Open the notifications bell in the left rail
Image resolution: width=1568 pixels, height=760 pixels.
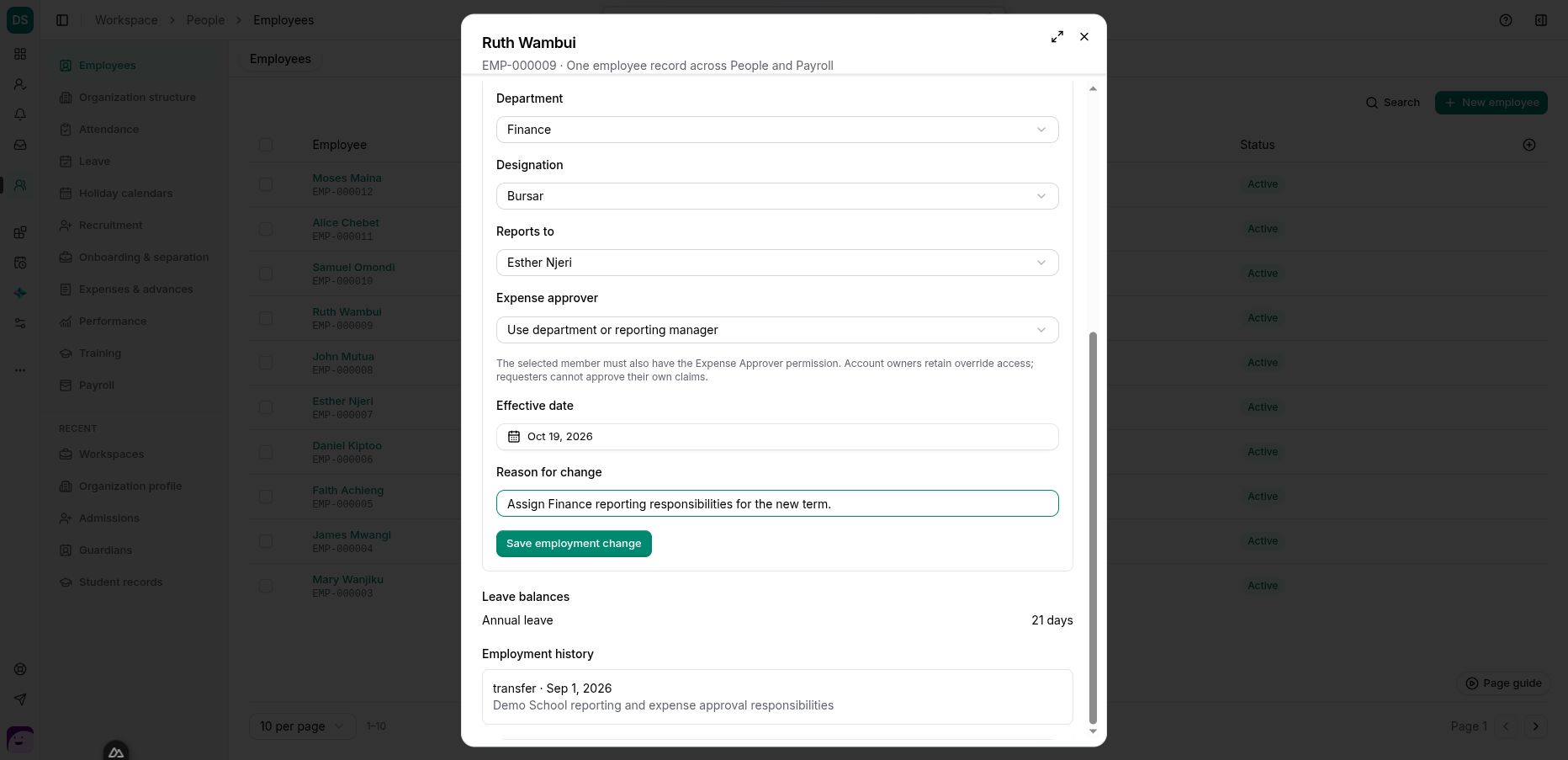pyautogui.click(x=20, y=114)
